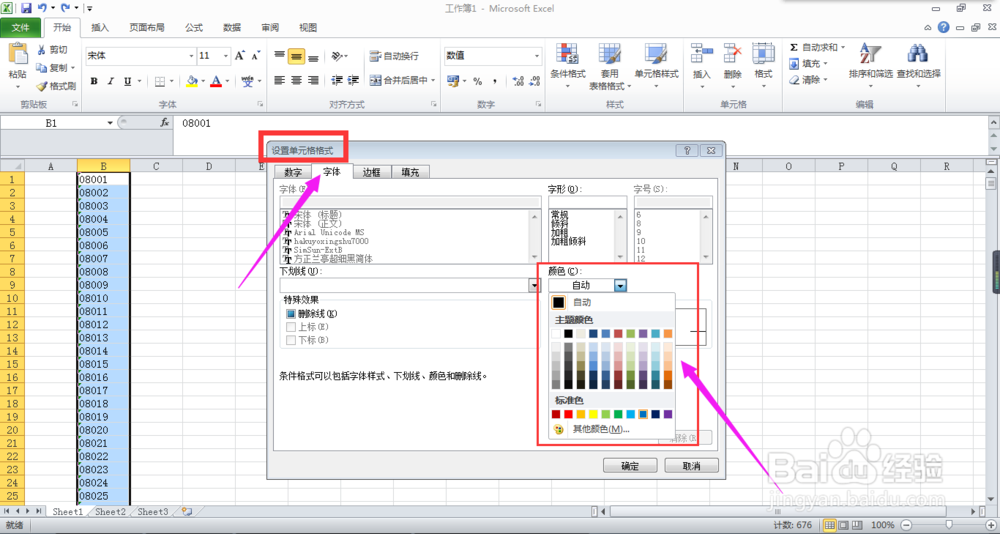Toggle the 下标 subscript checkbox

tap(291, 340)
